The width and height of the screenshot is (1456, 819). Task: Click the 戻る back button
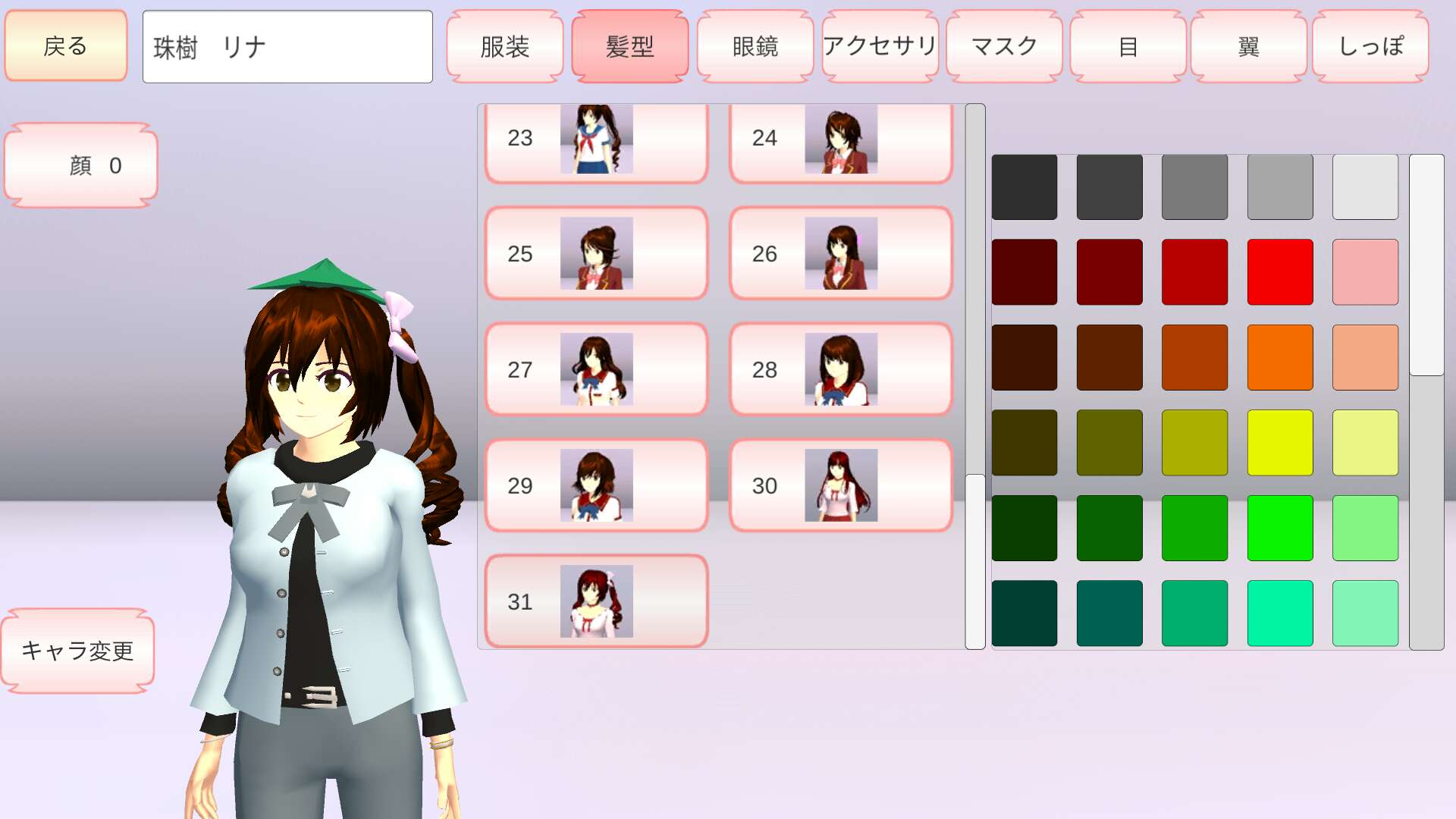[x=66, y=46]
